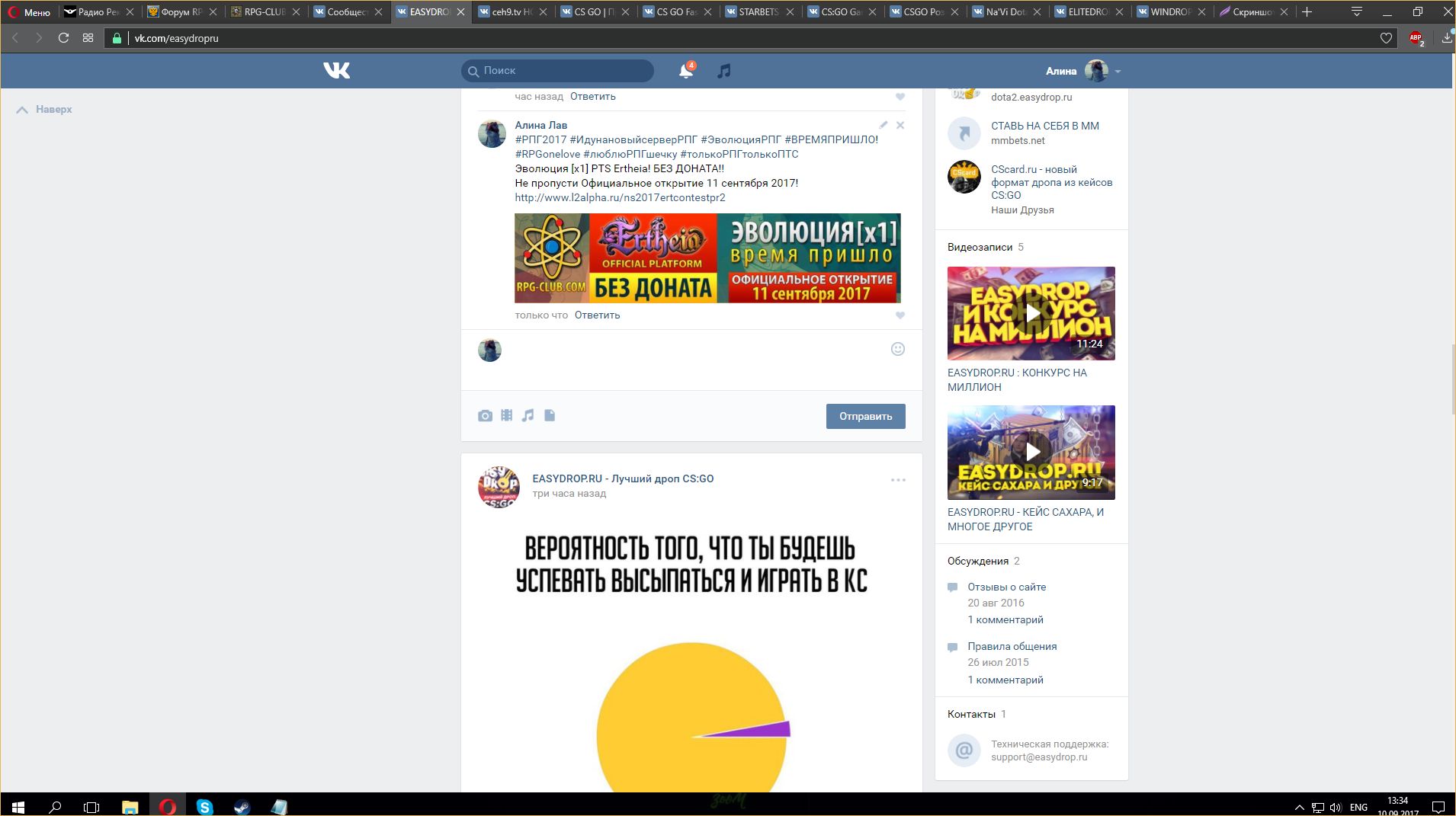Attach a document with file icon

(x=550, y=415)
